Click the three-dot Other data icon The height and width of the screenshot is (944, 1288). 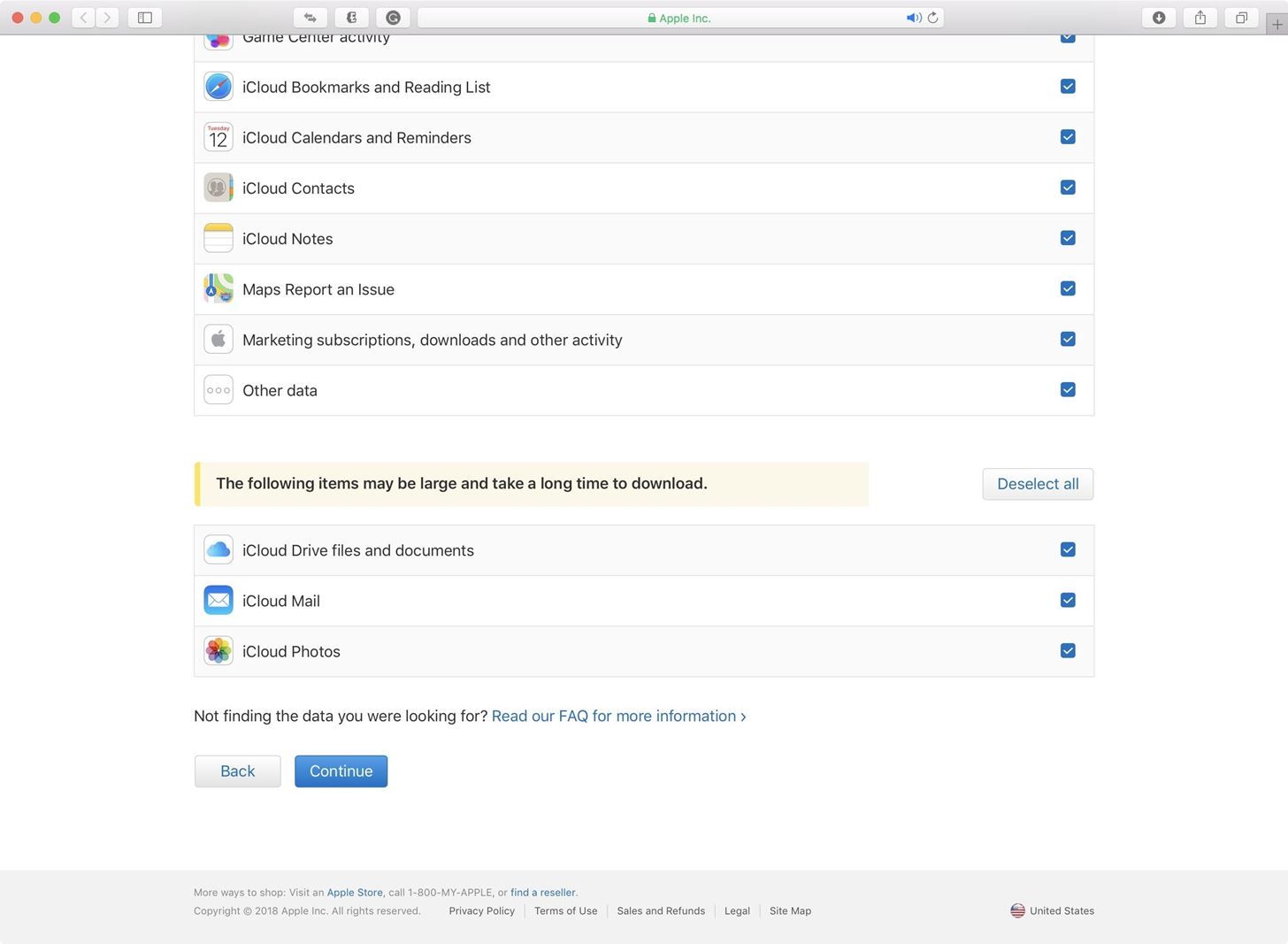coord(218,390)
